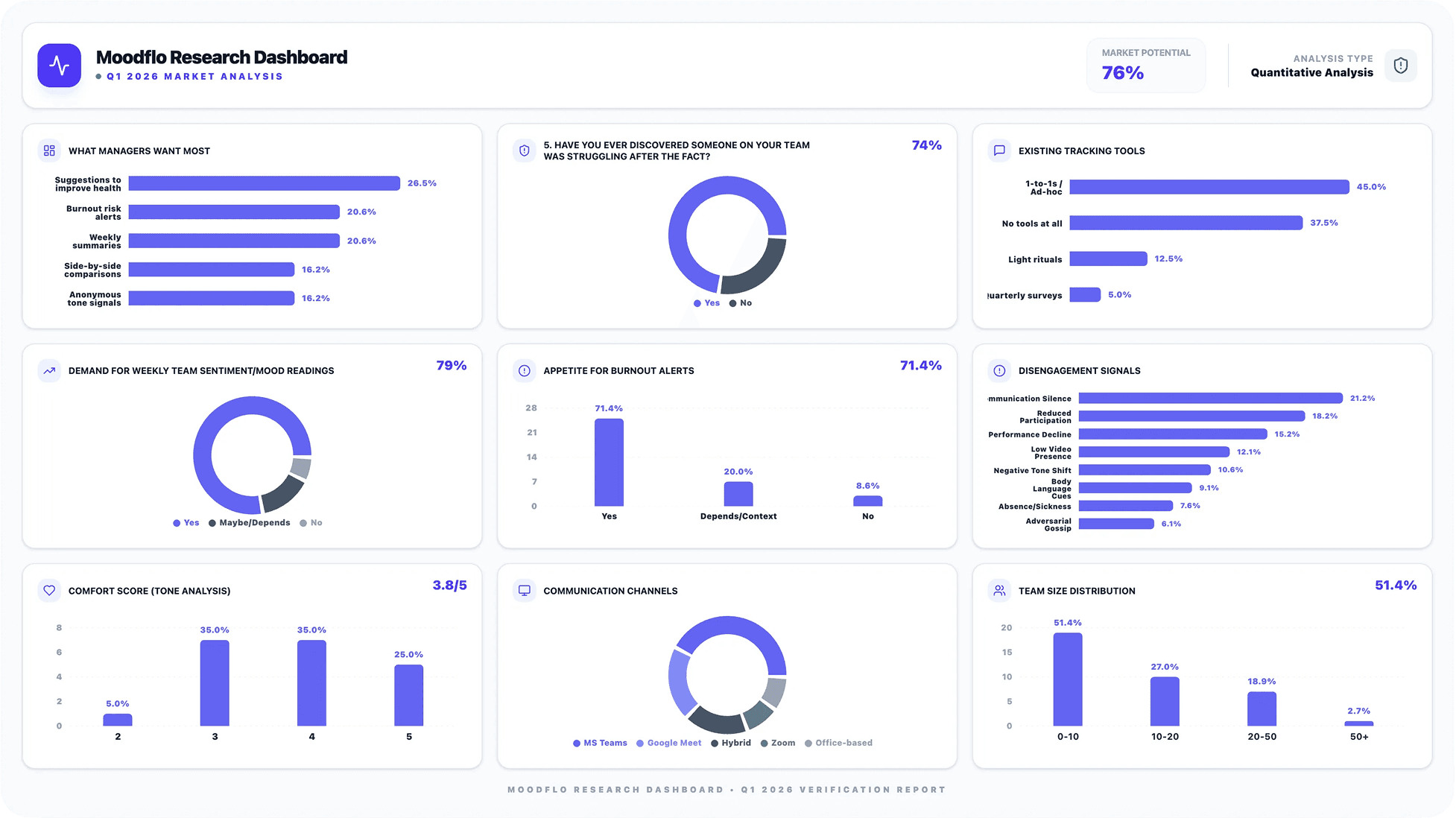Screen dimensions: 1456x818
Task: Click the MS Teams legend color dot
Action: pyautogui.click(x=577, y=744)
